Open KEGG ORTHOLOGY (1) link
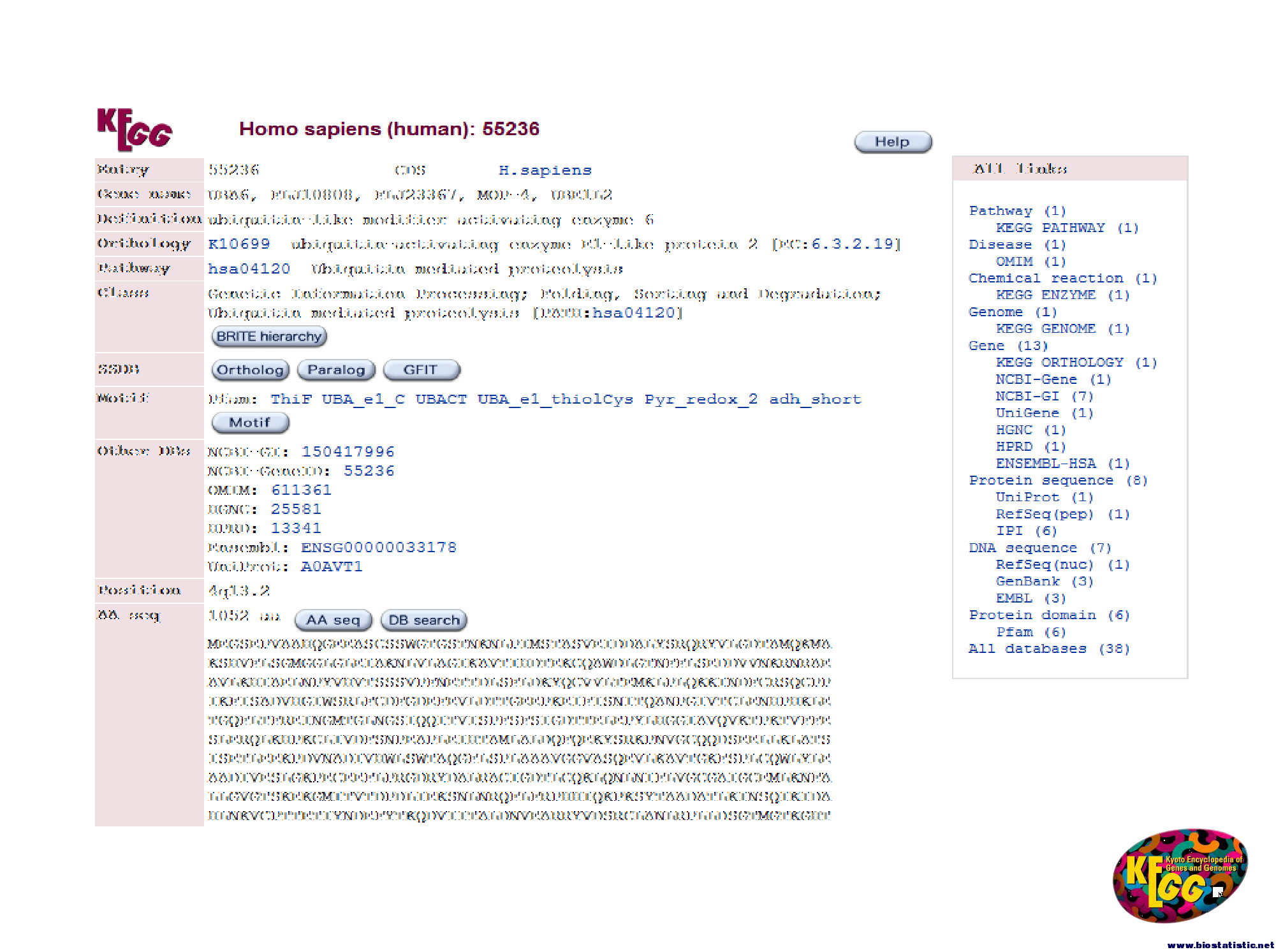 click(1076, 363)
